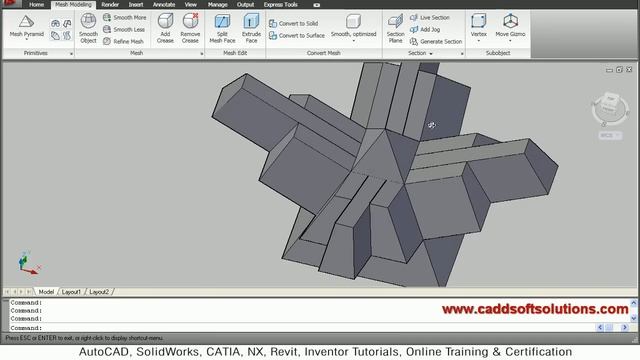Click the Section panel launcher arrow
The width and height of the screenshot is (640, 360).
point(462,53)
